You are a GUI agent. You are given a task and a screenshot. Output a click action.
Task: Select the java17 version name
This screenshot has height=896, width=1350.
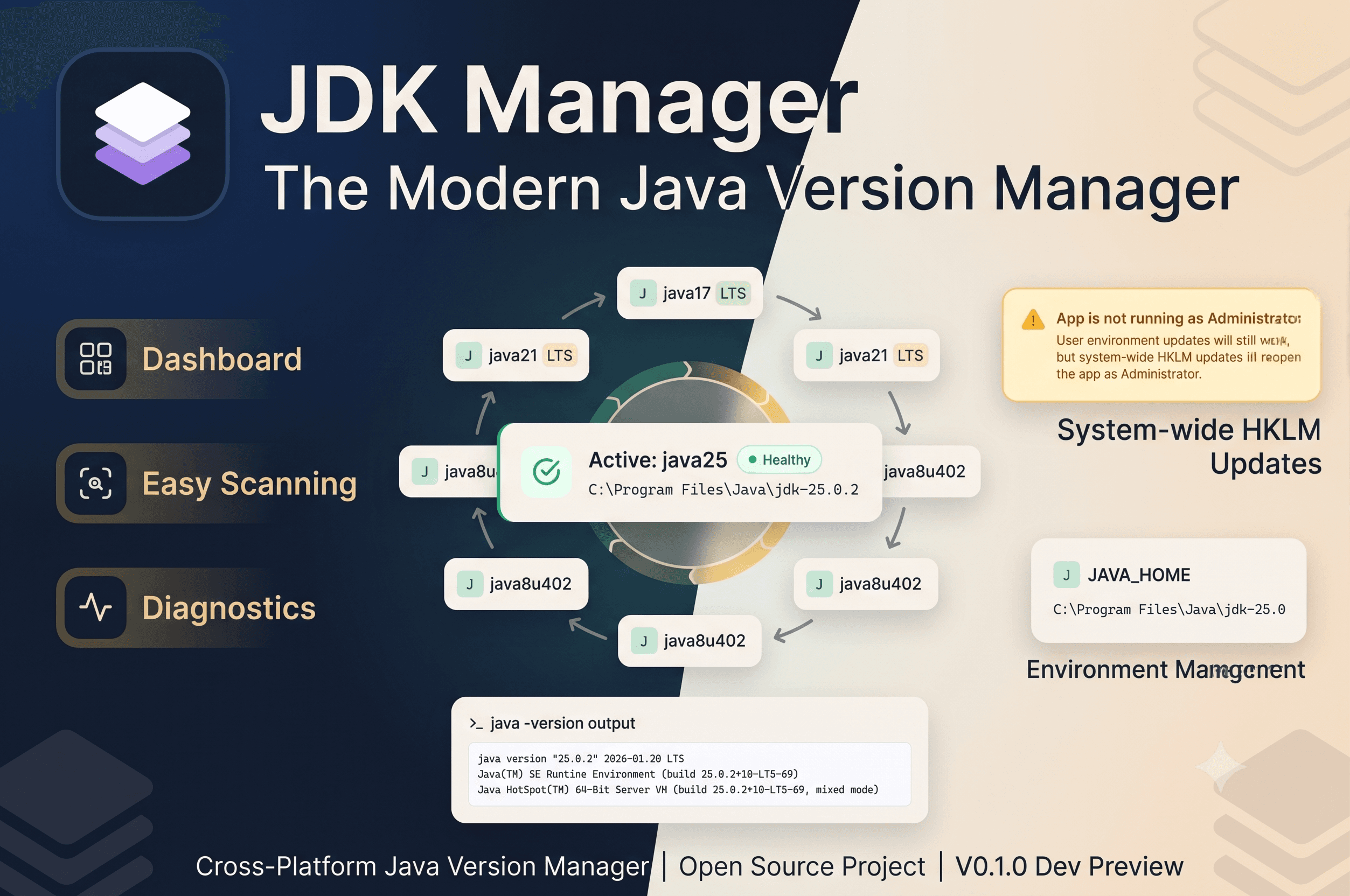point(686,293)
